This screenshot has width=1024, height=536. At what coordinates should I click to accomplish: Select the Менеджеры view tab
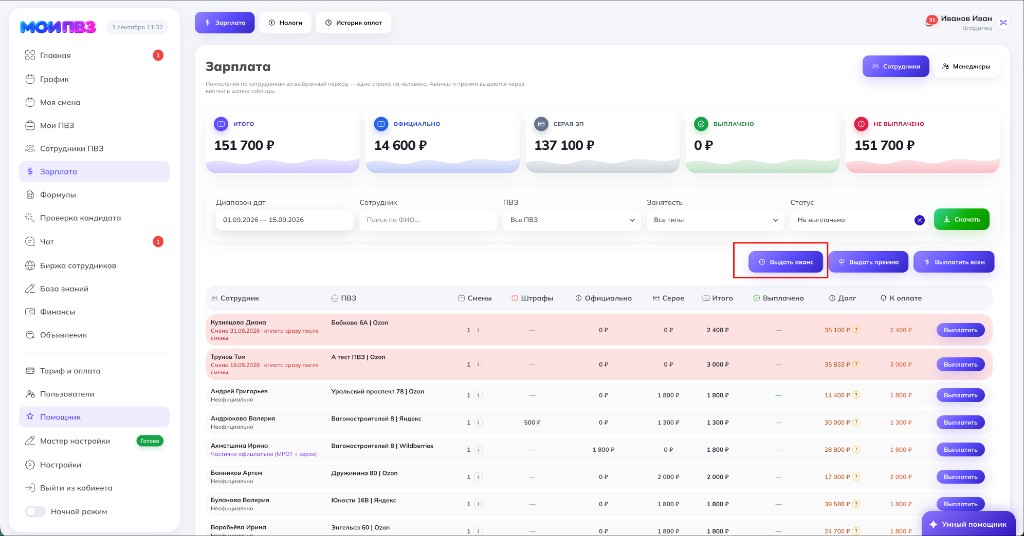(x=965, y=67)
